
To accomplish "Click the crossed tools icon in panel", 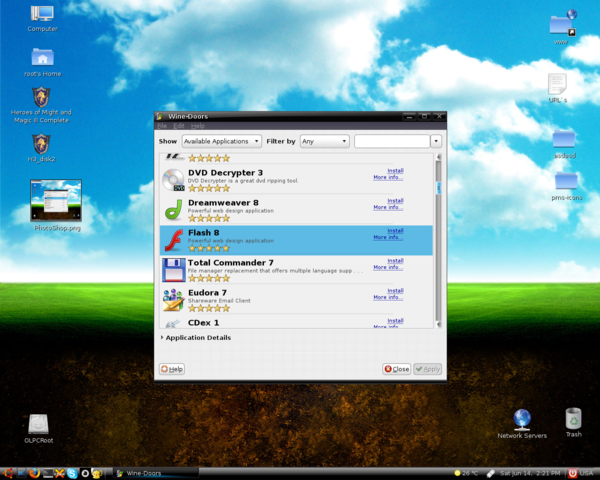I will [59, 473].
